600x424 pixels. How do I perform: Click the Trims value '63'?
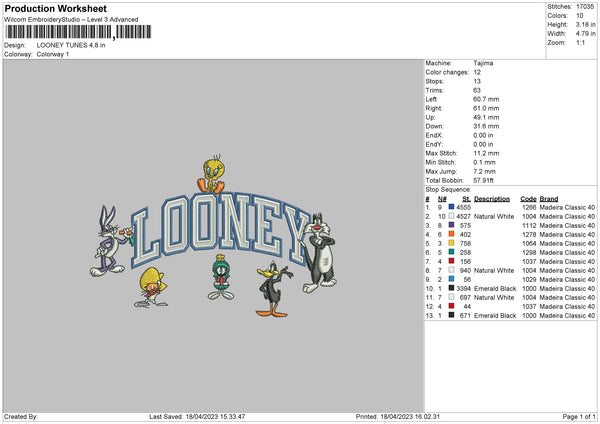pos(477,90)
